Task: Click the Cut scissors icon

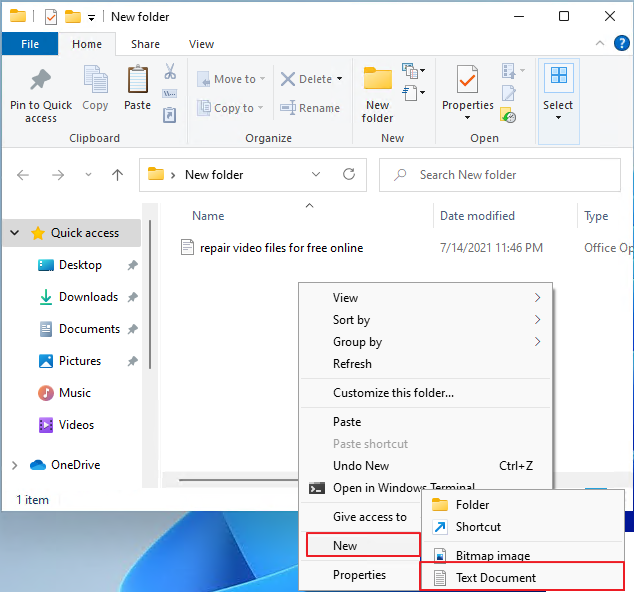Action: 170,71
